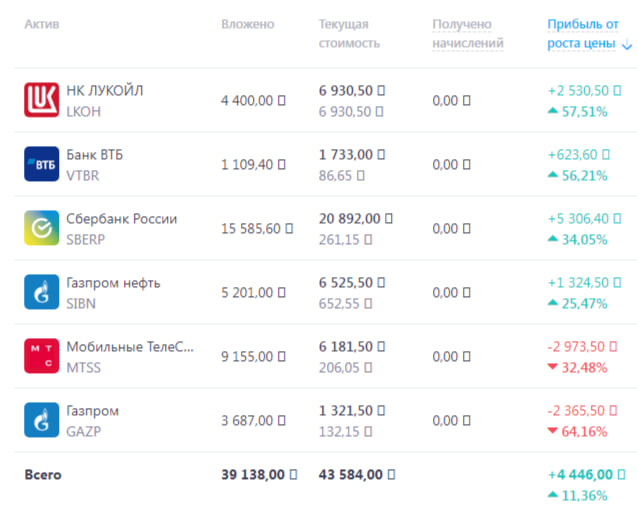Click the Вложено column header

tap(247, 23)
